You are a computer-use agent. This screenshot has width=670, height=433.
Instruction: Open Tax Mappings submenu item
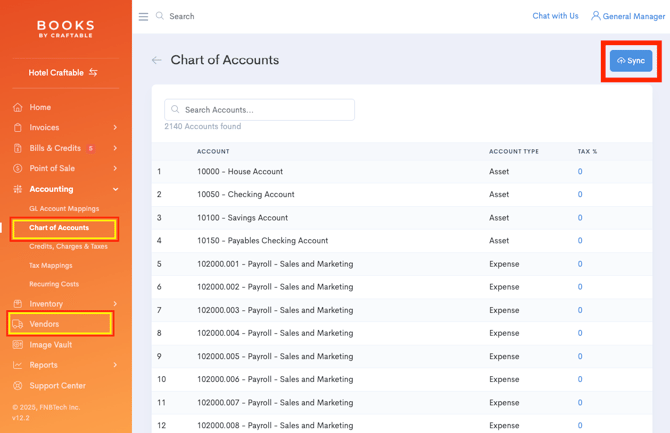click(x=51, y=266)
